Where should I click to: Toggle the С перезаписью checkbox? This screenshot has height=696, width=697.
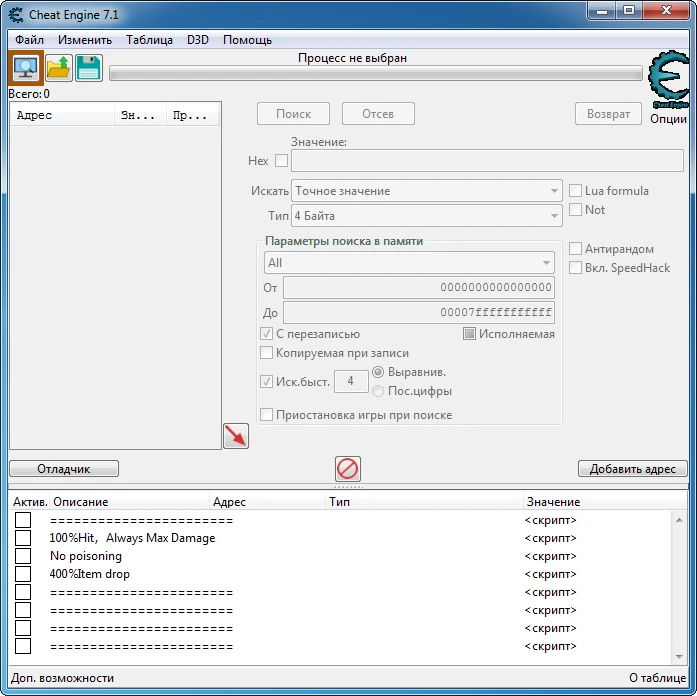266,334
